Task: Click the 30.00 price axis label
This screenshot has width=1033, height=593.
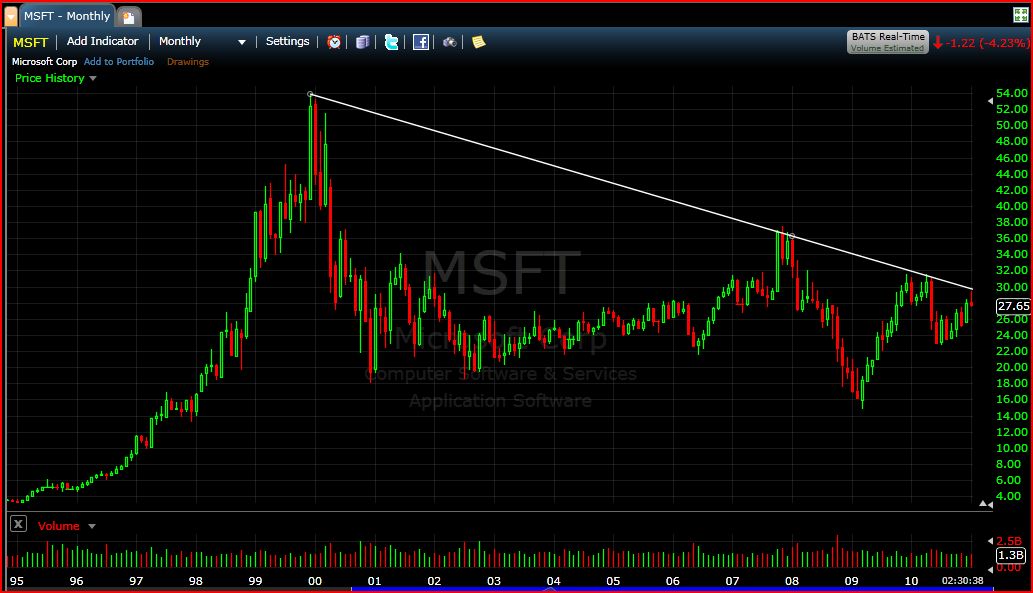Action: (1012, 287)
